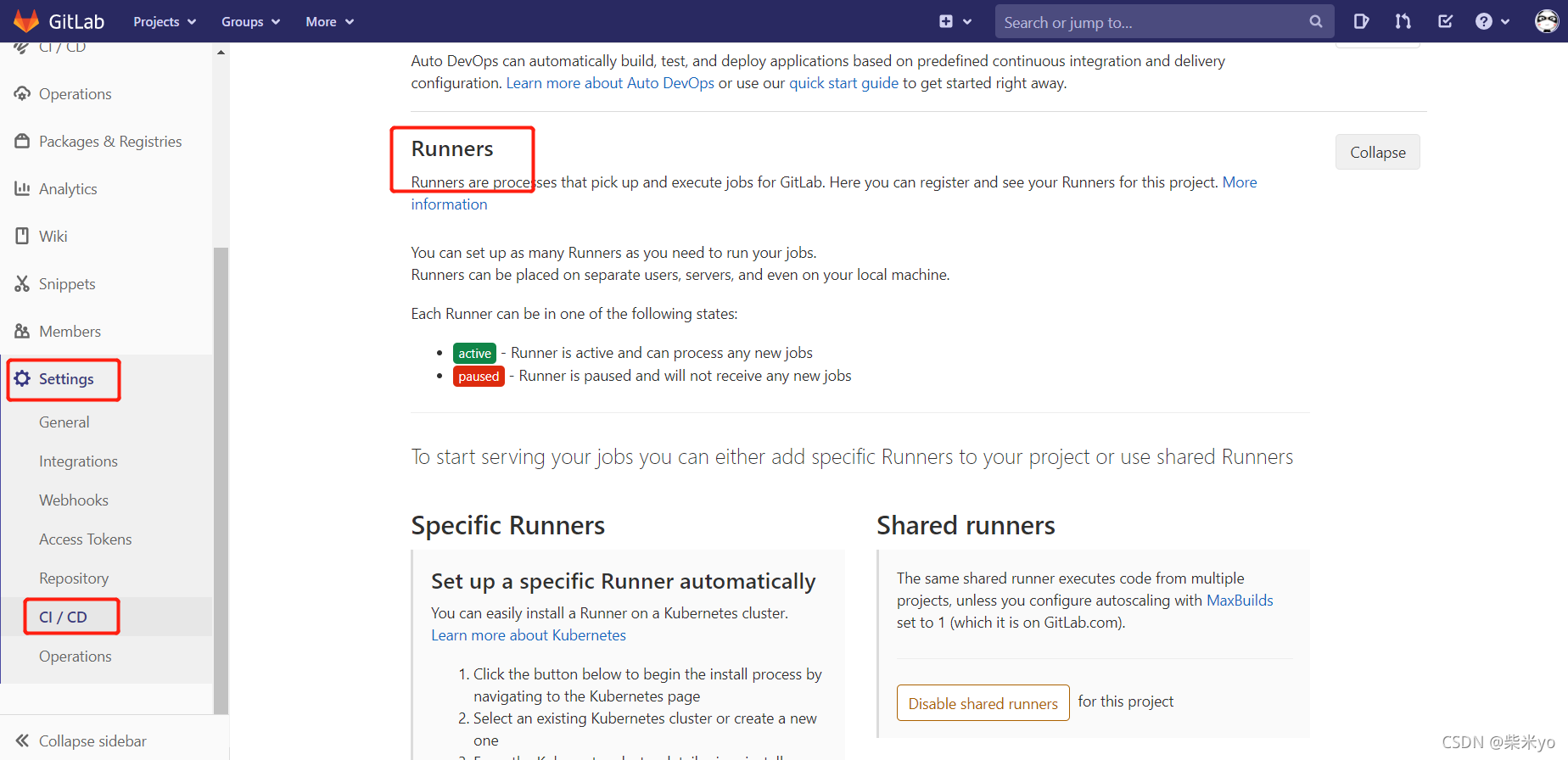The image size is (1568, 760).
Task: Click the green active badge
Action: pos(474,353)
